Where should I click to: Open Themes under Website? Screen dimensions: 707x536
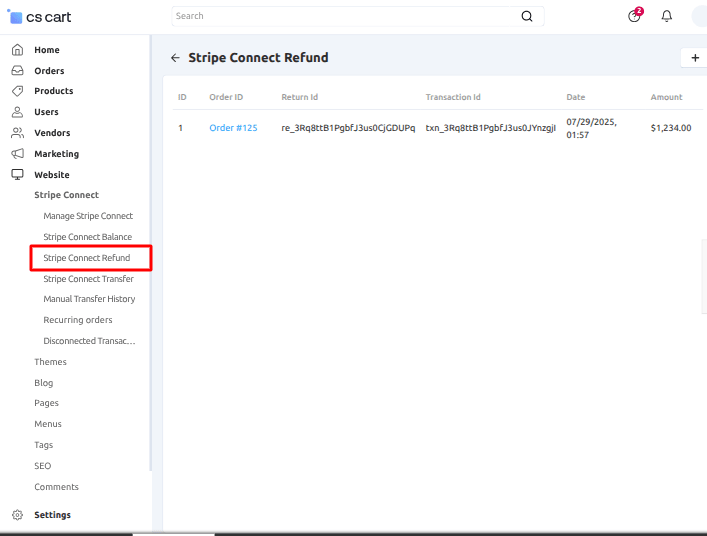[x=50, y=362]
